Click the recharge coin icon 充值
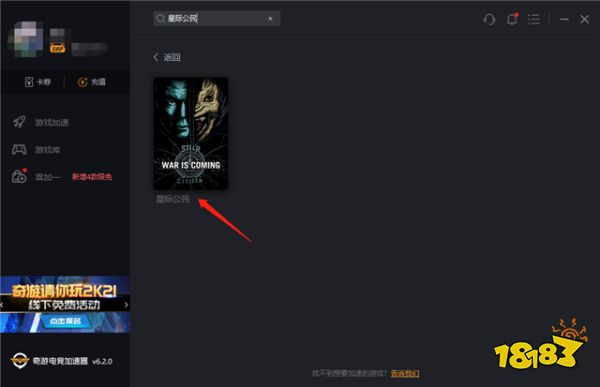This screenshot has width=600, height=387. 82,82
